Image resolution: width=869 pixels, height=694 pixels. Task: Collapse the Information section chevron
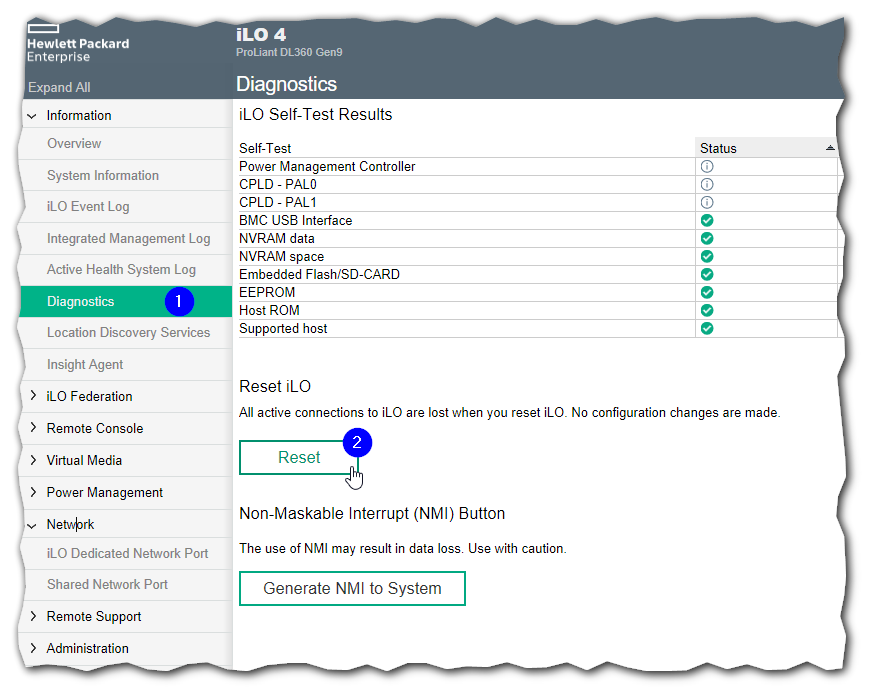pos(32,116)
